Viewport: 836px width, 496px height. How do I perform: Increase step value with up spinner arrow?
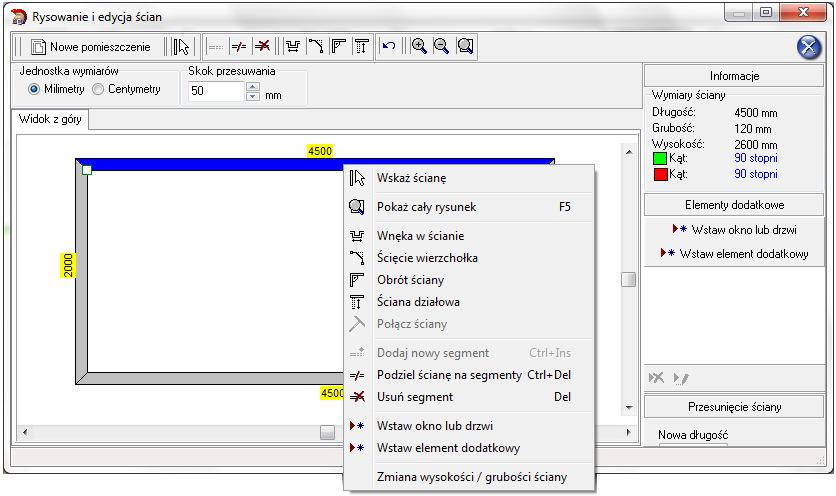253,86
